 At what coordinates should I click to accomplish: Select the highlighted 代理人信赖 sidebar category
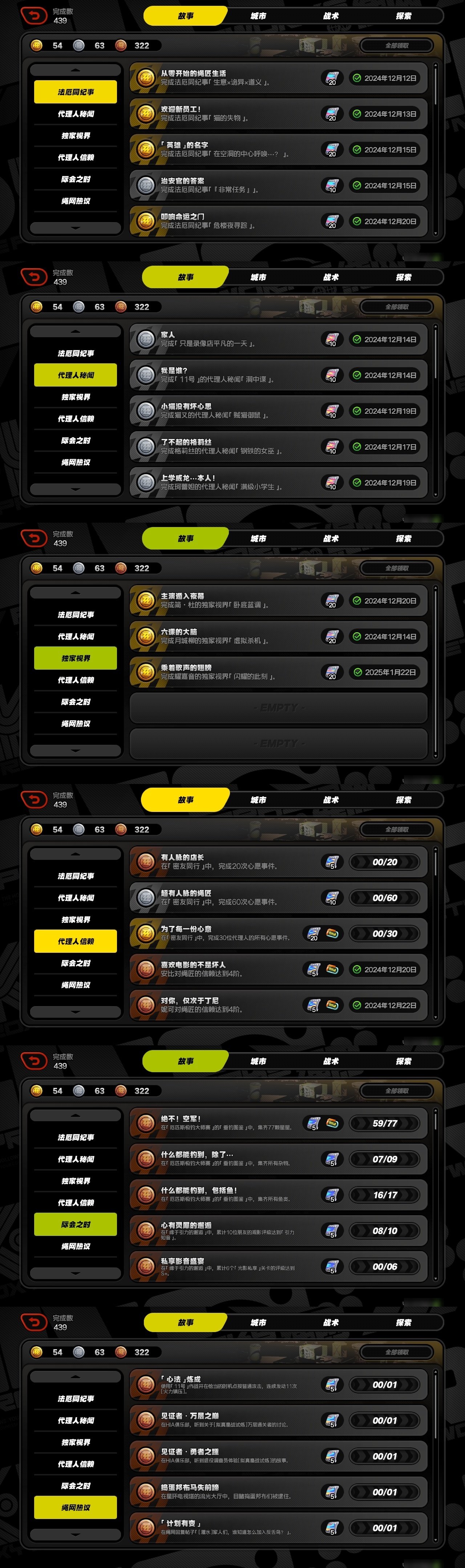click(76, 941)
